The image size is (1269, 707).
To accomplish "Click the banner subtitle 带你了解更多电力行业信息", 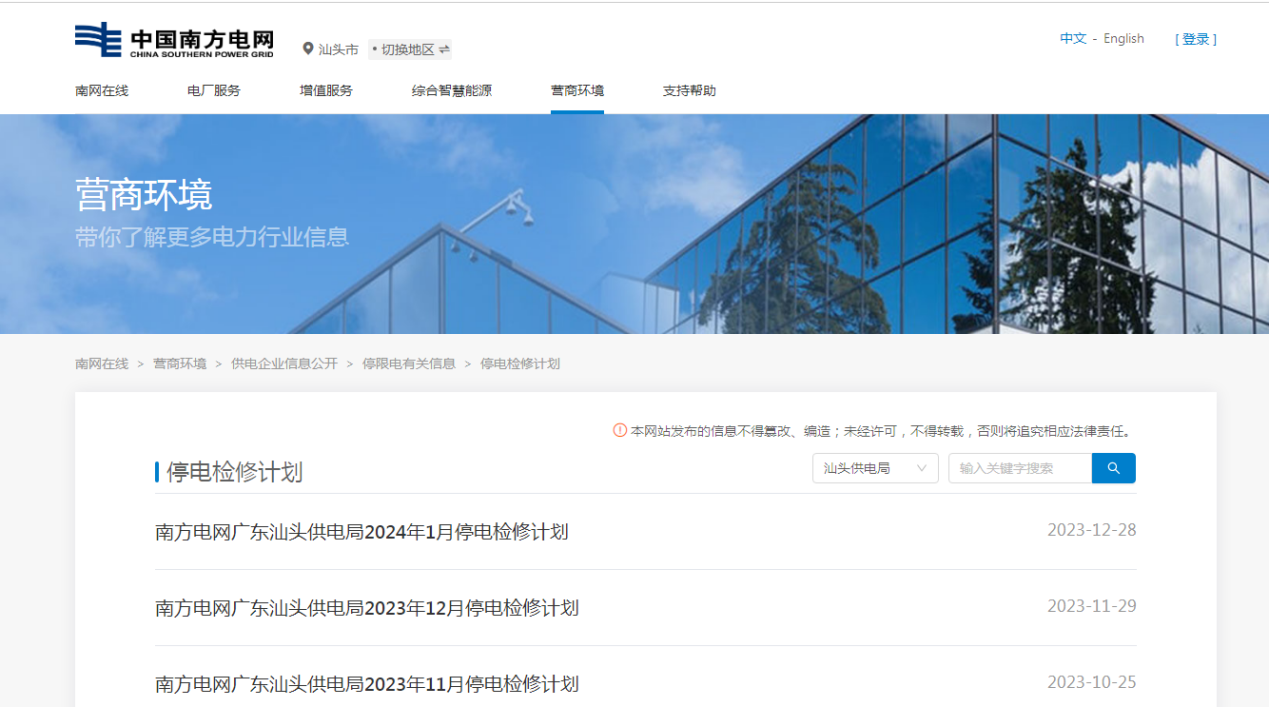I will 212,237.
